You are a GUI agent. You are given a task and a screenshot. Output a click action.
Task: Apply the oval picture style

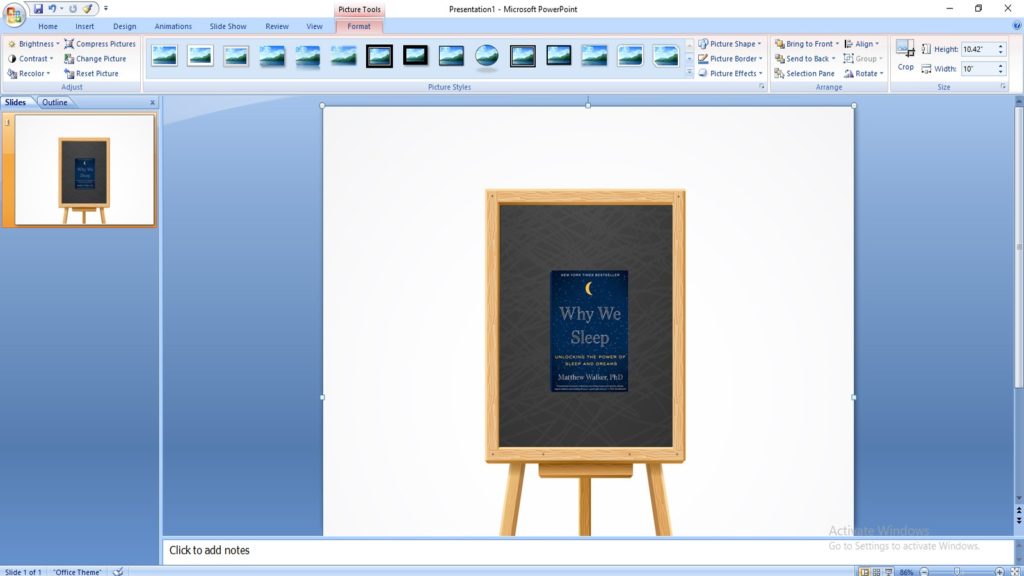point(487,56)
